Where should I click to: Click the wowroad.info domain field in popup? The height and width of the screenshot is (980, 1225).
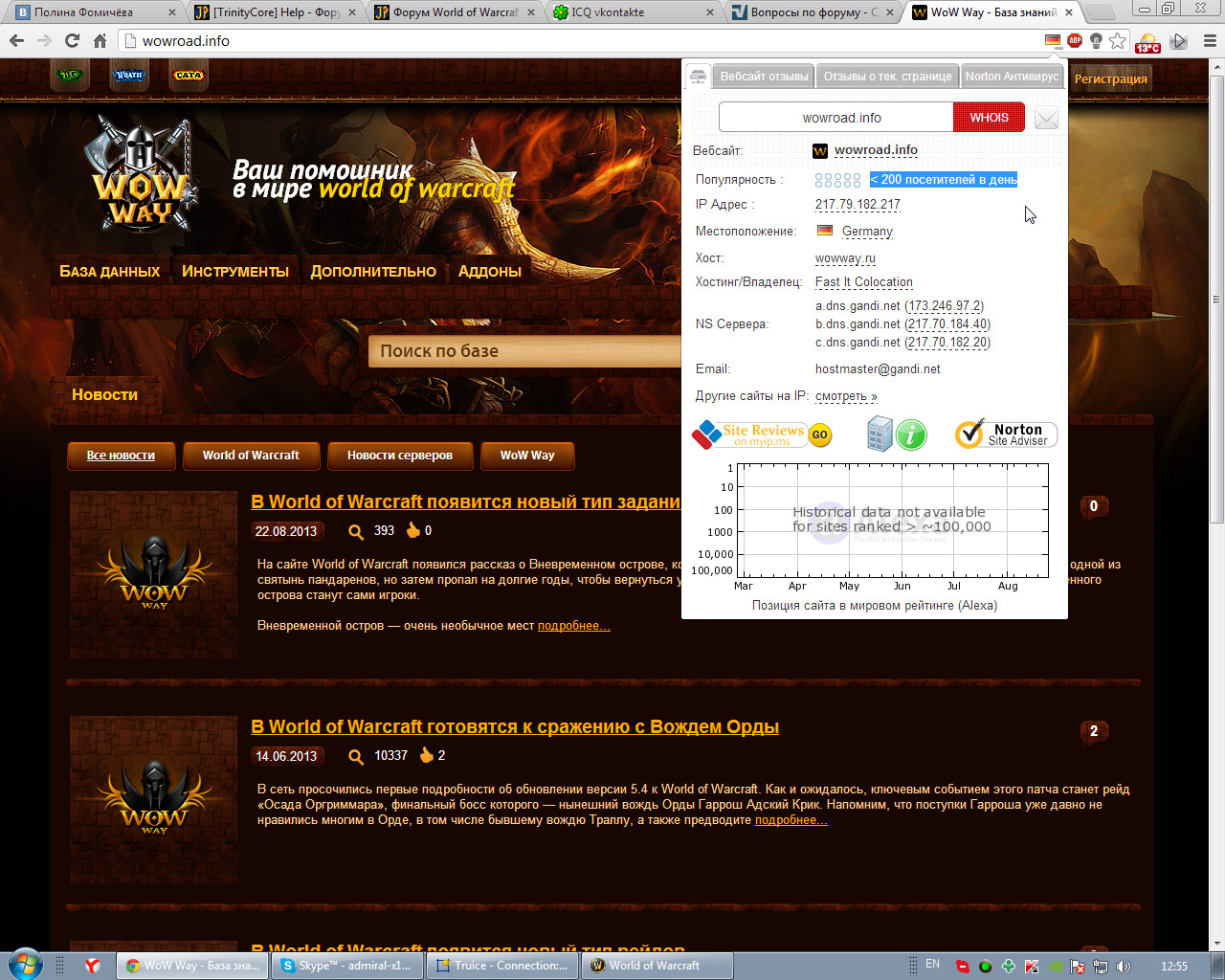click(x=836, y=118)
